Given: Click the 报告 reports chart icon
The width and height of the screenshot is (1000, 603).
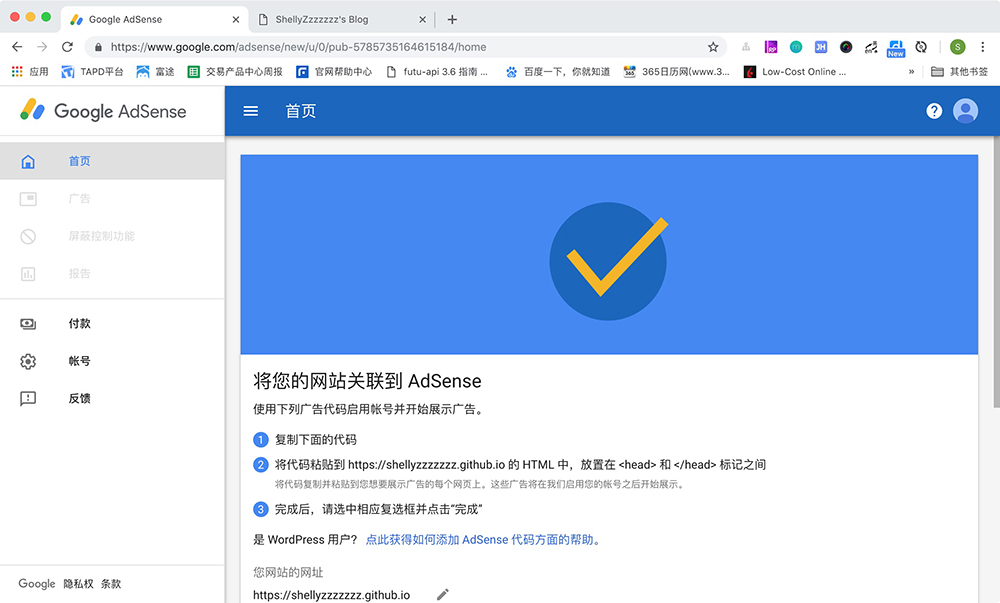Looking at the screenshot, I should (28, 274).
